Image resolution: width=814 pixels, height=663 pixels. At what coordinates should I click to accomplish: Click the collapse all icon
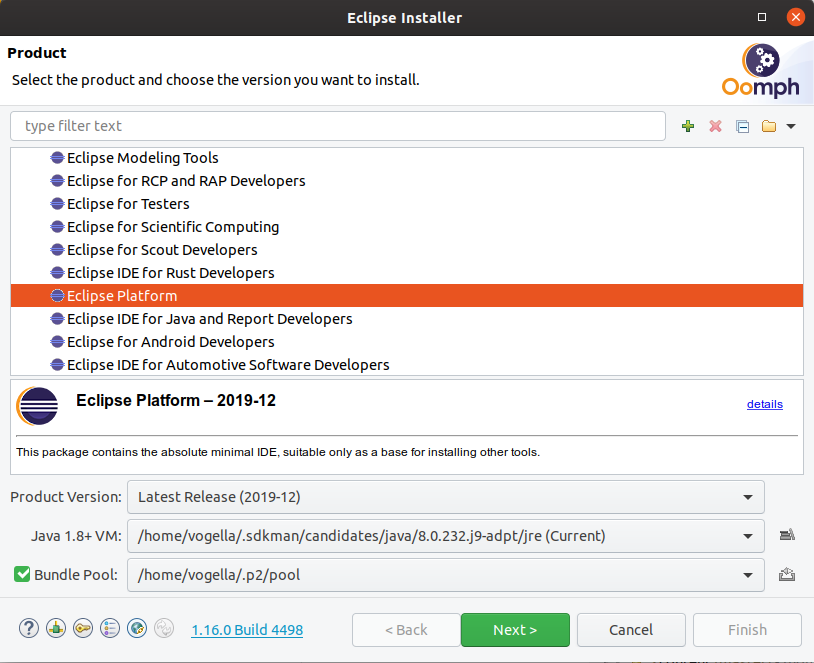(x=742, y=126)
